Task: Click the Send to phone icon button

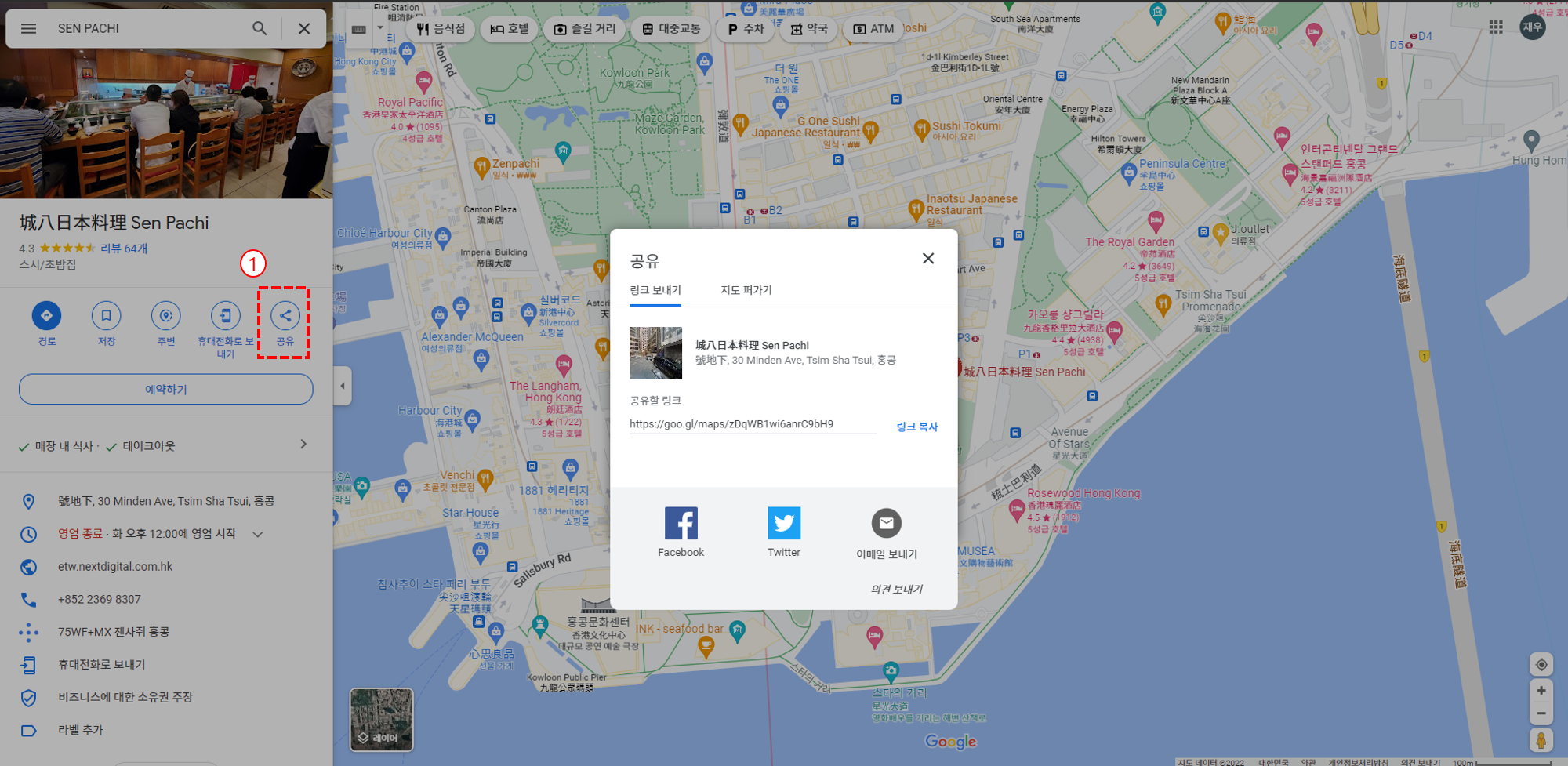Action: (226, 315)
